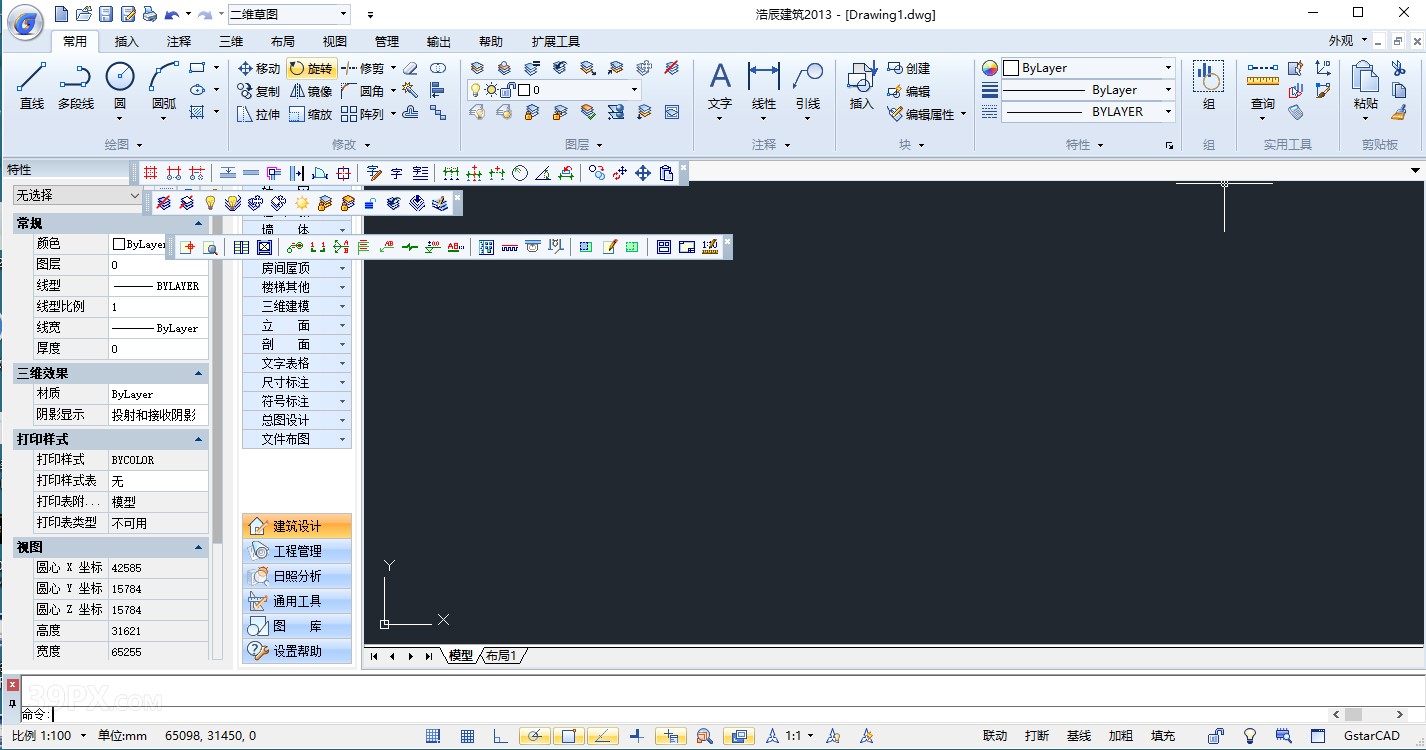Switch to the 布局1 layout tab

click(502, 655)
